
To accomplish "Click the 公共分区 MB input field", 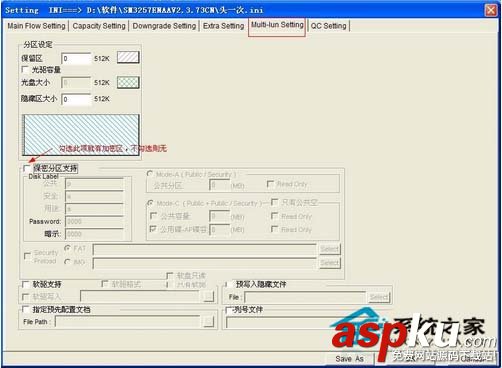I will (x=220, y=185).
